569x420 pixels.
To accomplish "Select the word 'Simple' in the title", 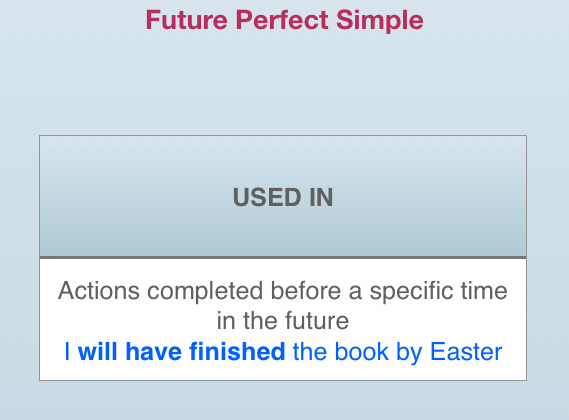I will click(x=380, y=20).
